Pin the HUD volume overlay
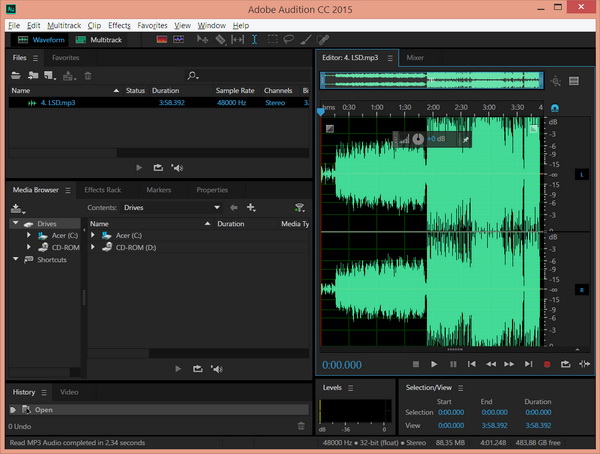The width and height of the screenshot is (600, 454). (x=465, y=140)
